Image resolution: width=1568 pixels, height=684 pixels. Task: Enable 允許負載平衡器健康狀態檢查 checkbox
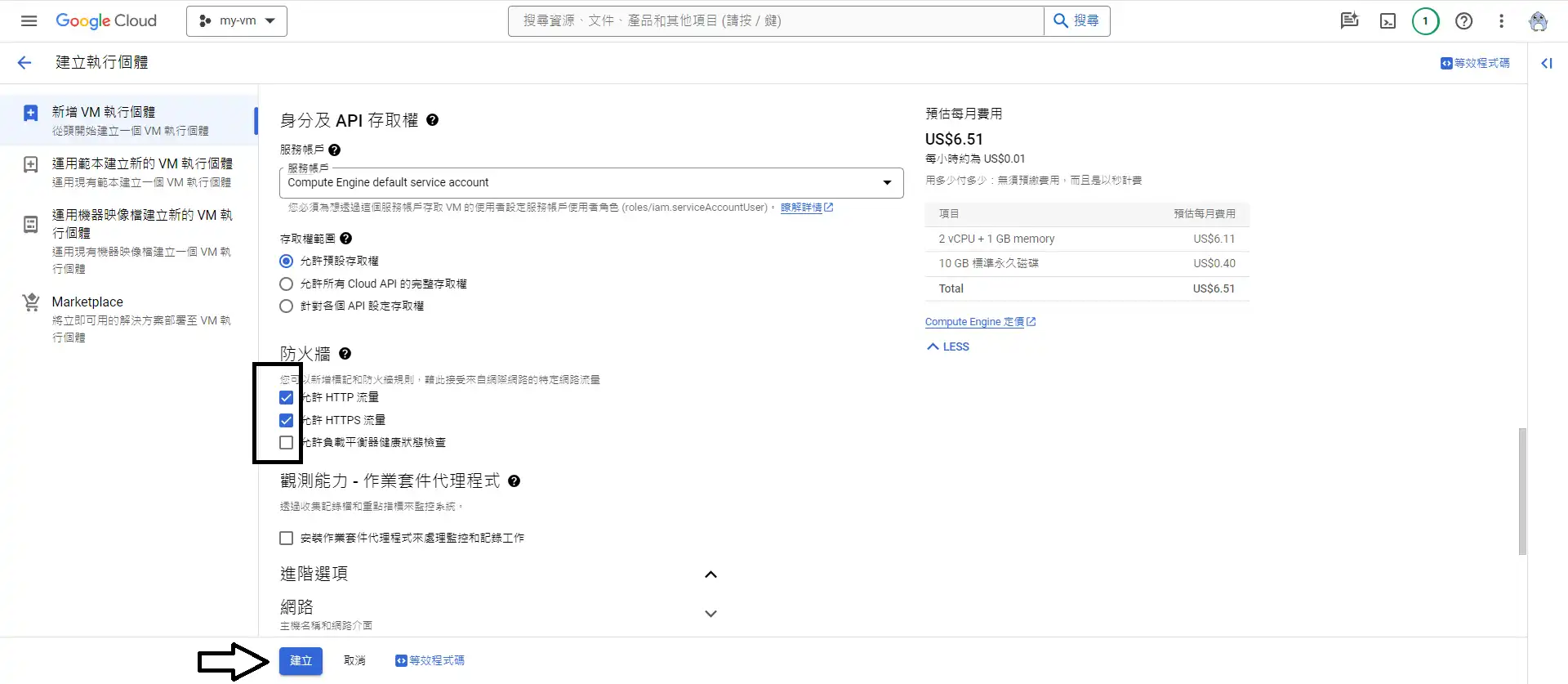pyautogui.click(x=286, y=443)
